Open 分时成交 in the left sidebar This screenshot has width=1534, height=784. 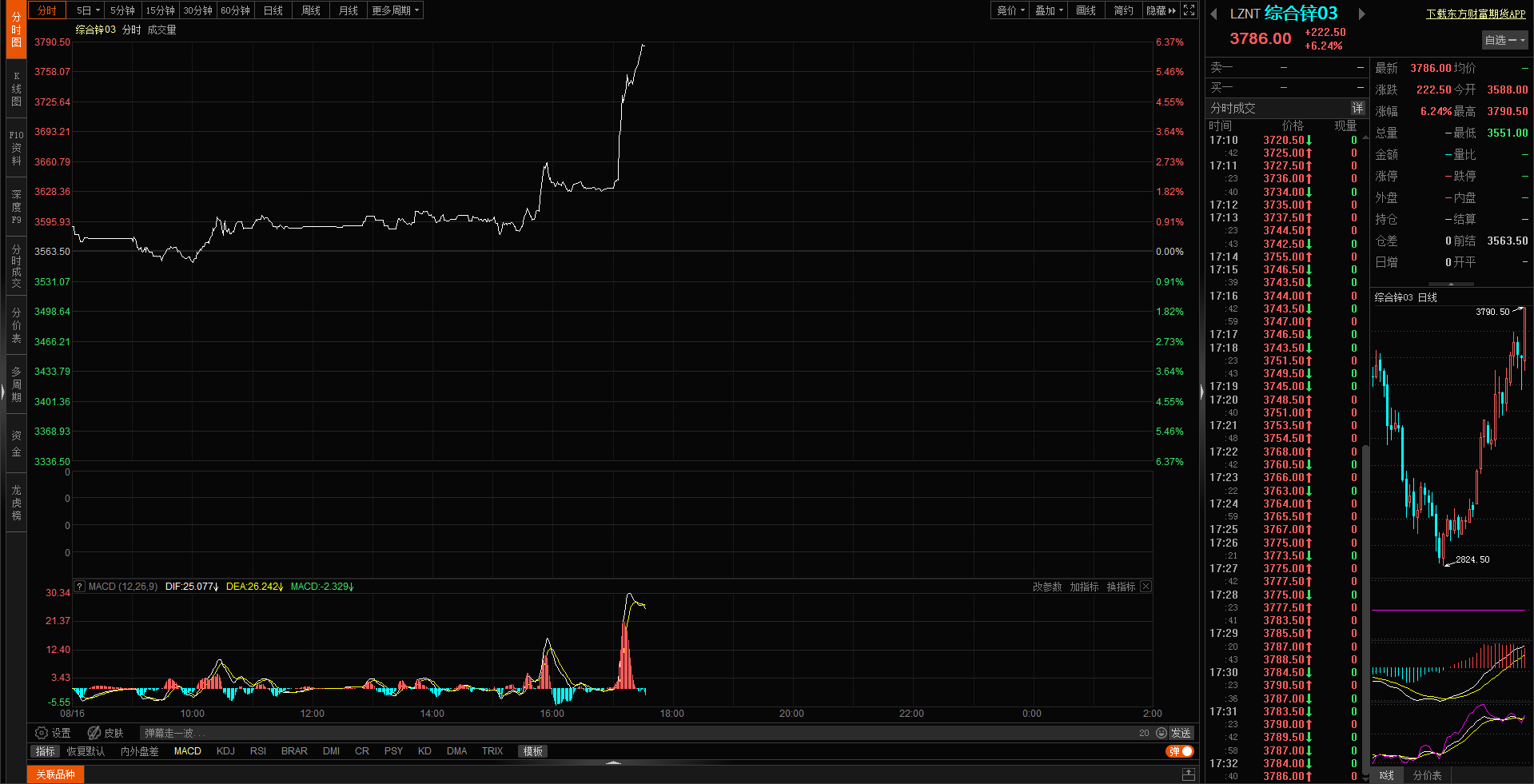pos(16,266)
